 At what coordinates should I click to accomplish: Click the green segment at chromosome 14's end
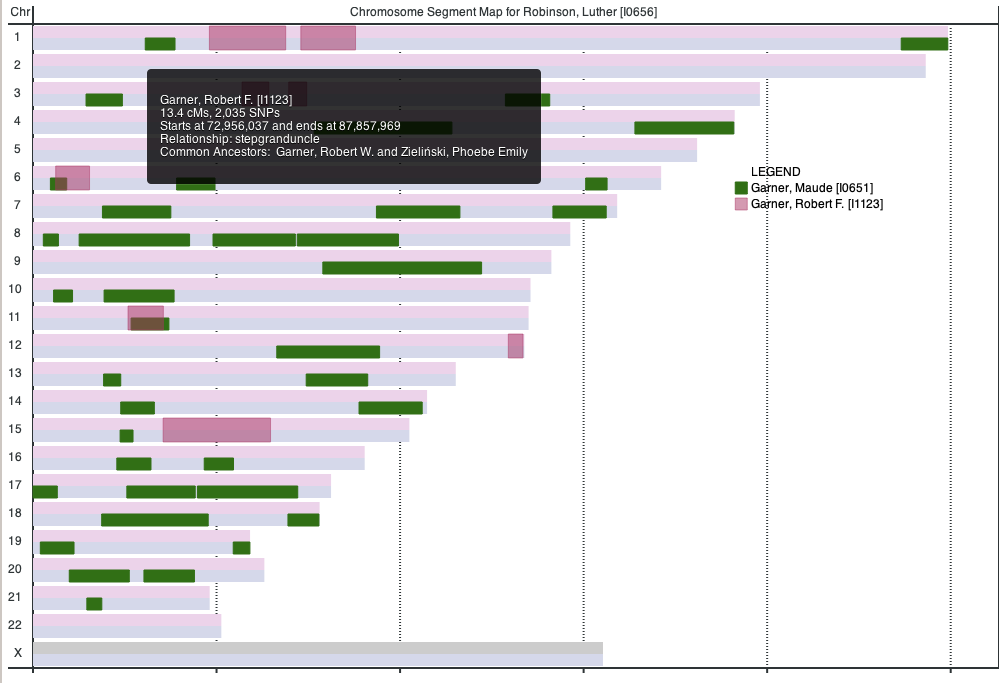tap(391, 408)
